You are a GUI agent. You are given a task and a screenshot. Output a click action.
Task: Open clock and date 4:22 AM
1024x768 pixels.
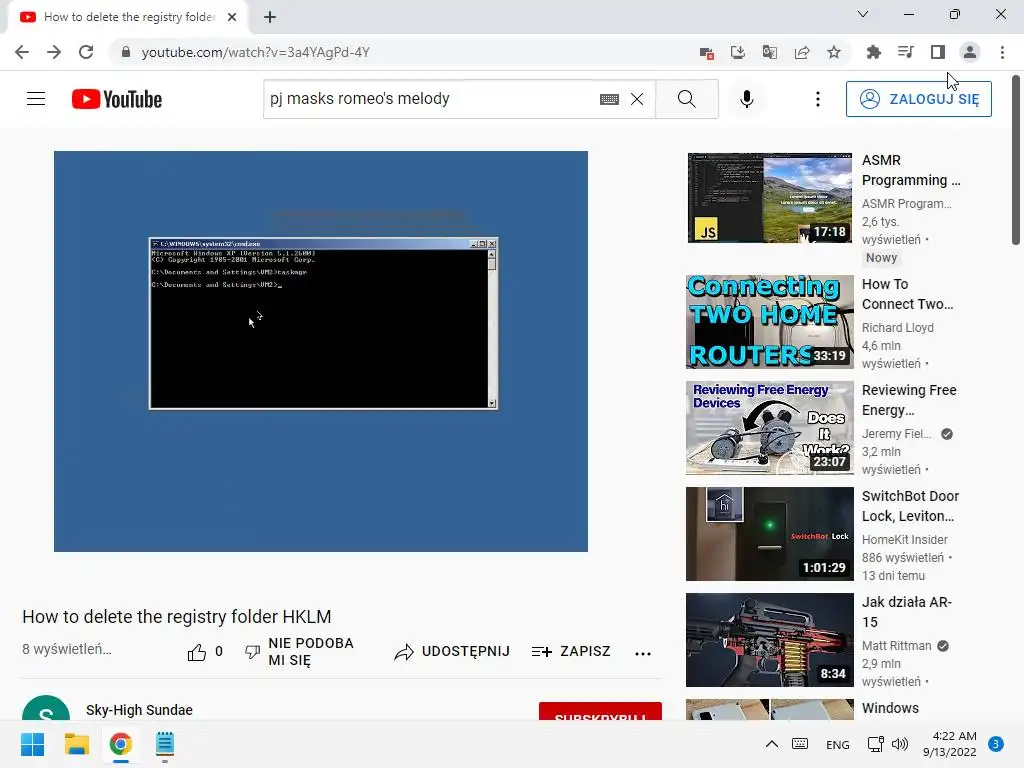click(950, 744)
